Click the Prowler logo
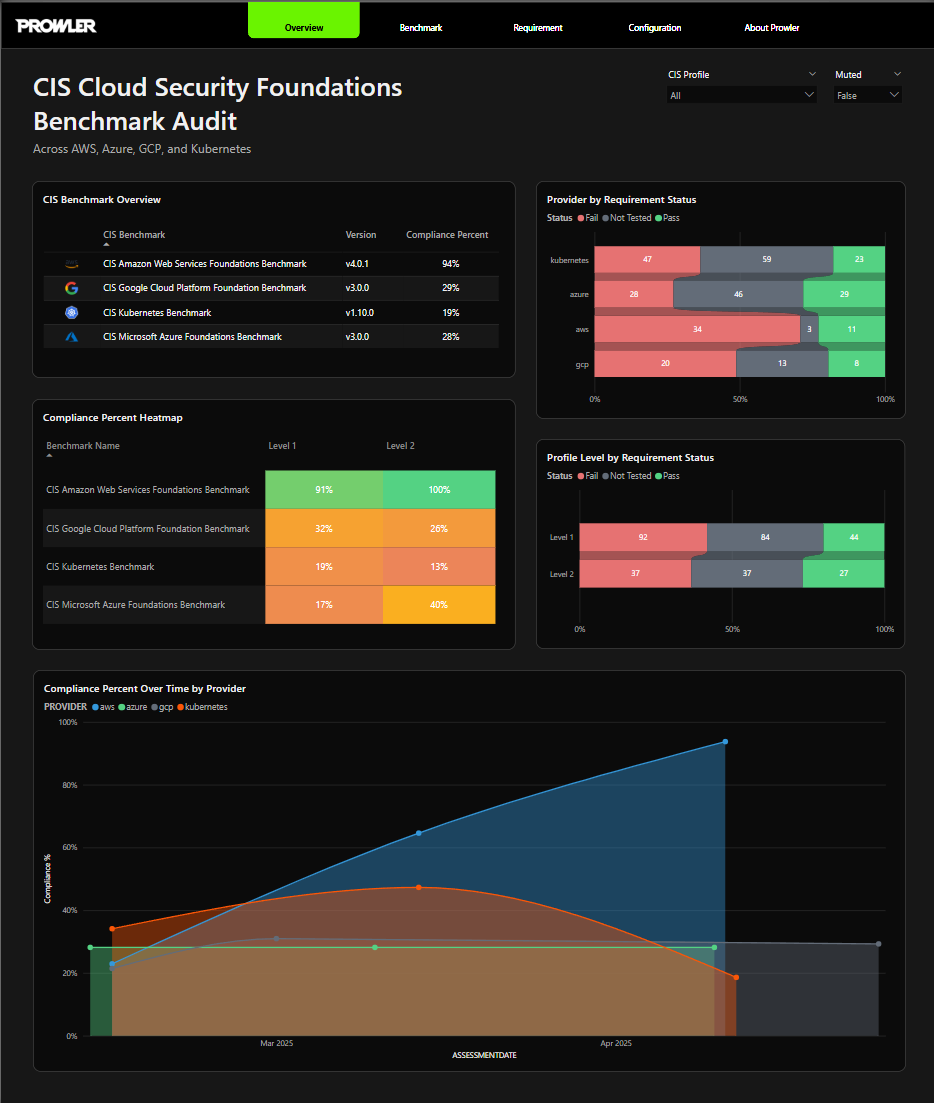Image resolution: width=934 pixels, height=1103 pixels. click(56, 26)
